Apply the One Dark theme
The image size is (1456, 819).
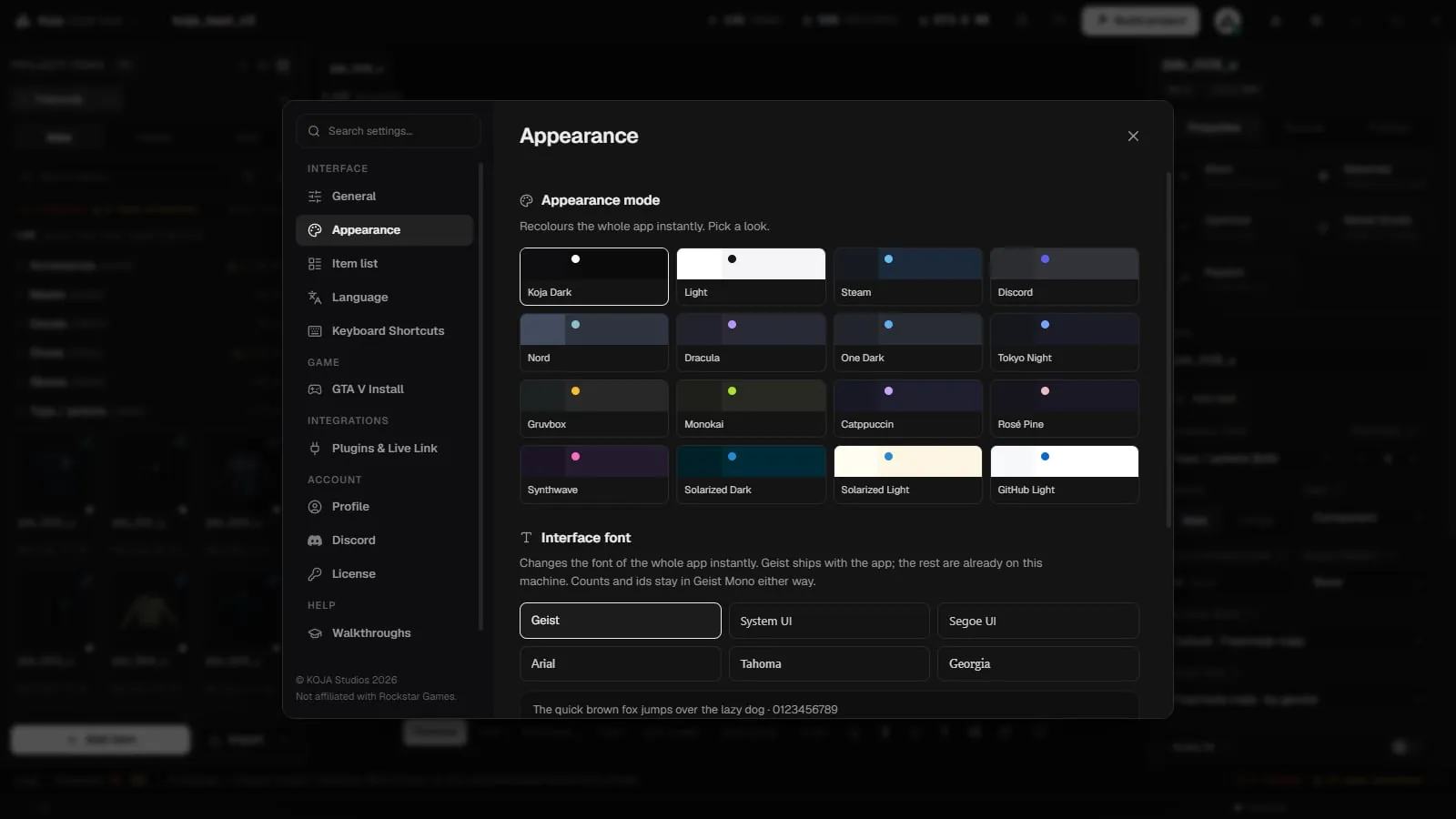[908, 342]
